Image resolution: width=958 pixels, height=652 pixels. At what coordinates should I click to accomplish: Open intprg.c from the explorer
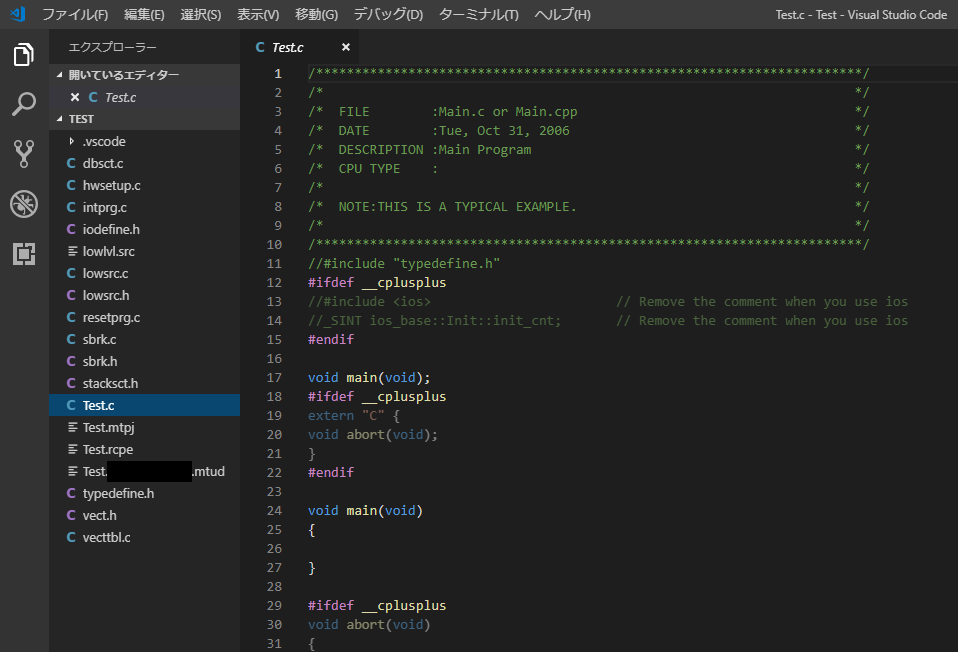coord(144,207)
